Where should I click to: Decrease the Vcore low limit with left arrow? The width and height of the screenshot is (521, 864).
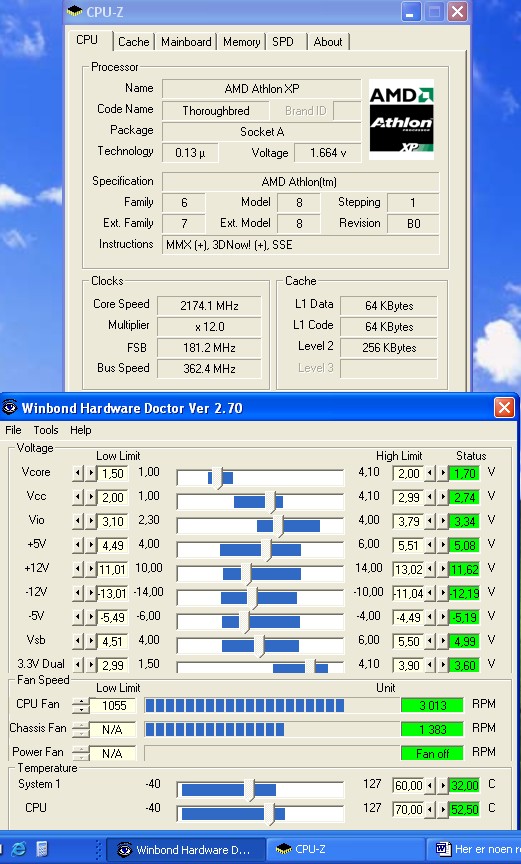click(78, 473)
